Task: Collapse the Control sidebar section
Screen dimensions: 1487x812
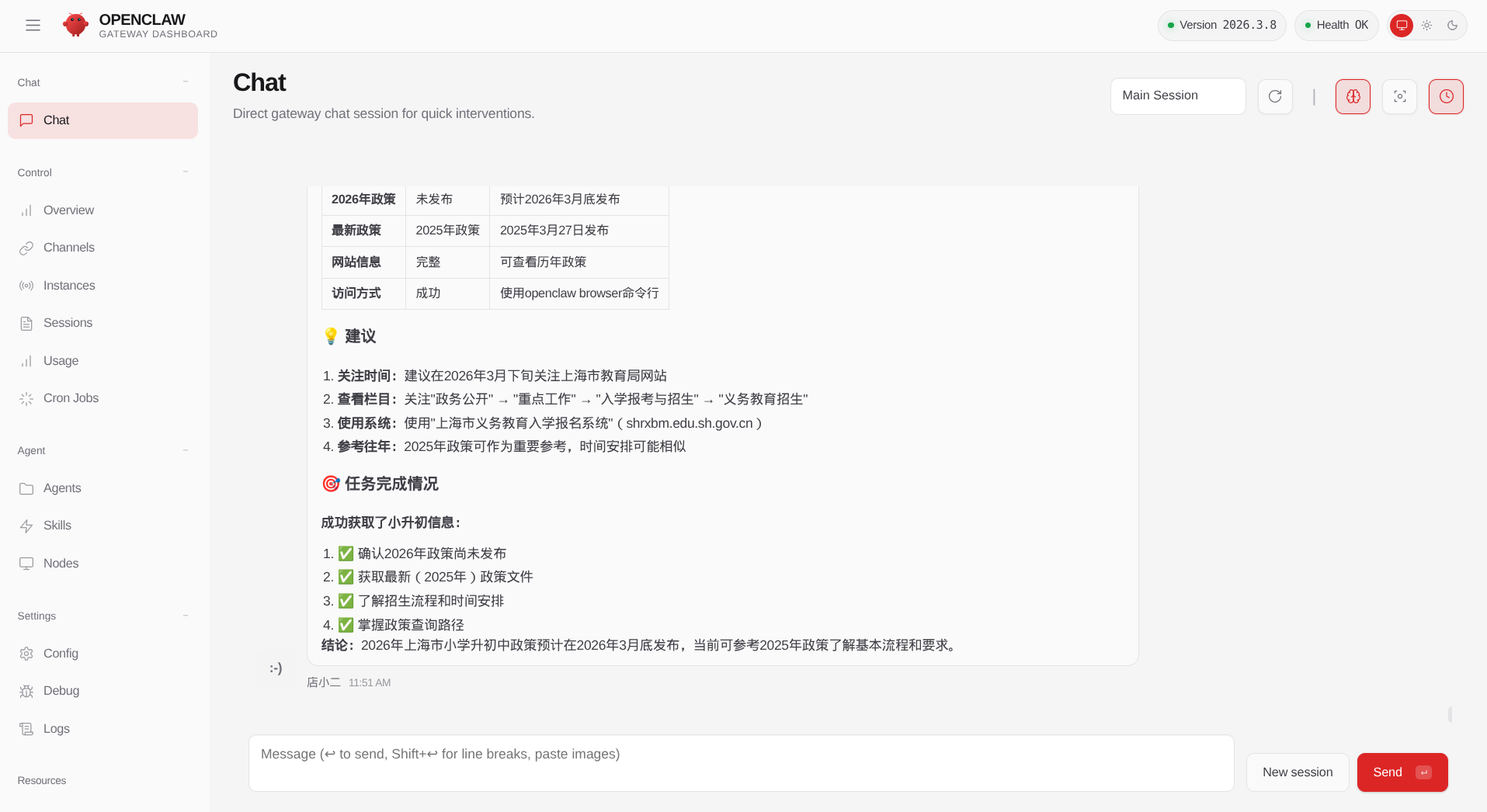Action: [x=186, y=172]
